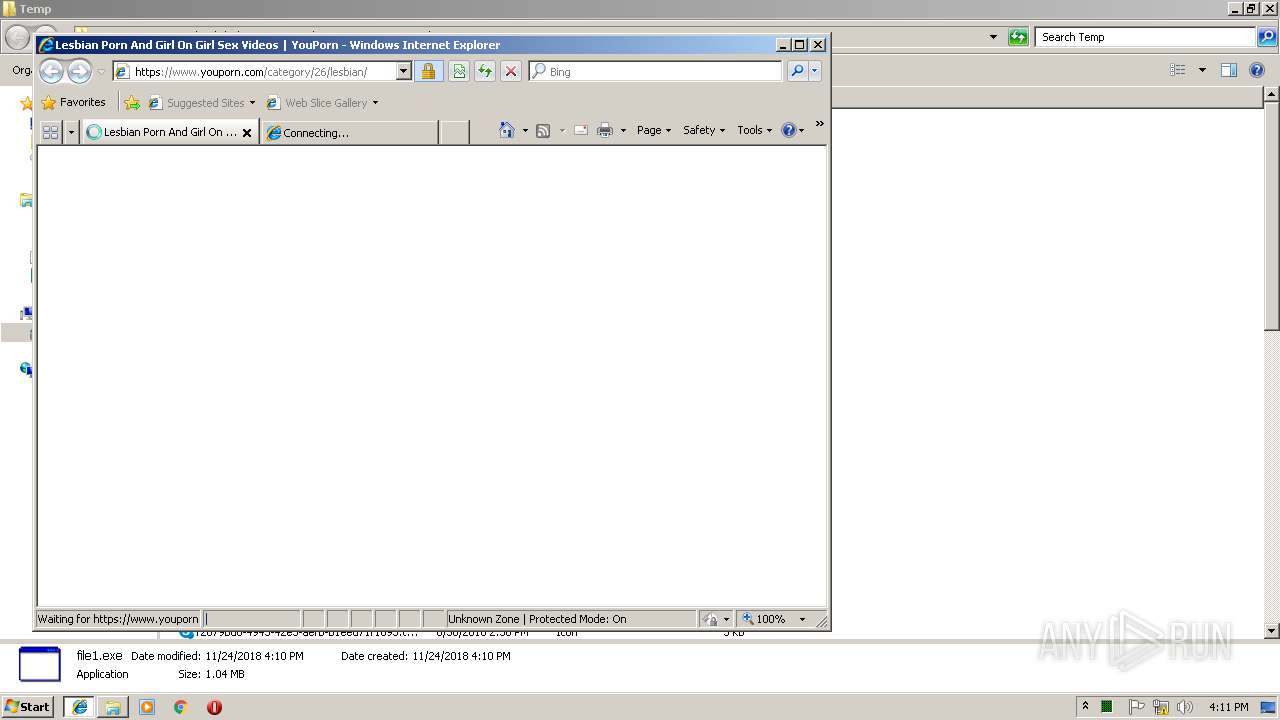Click the RSS Feeds icon
Image resolution: width=1280 pixels, height=720 pixels.
543,130
